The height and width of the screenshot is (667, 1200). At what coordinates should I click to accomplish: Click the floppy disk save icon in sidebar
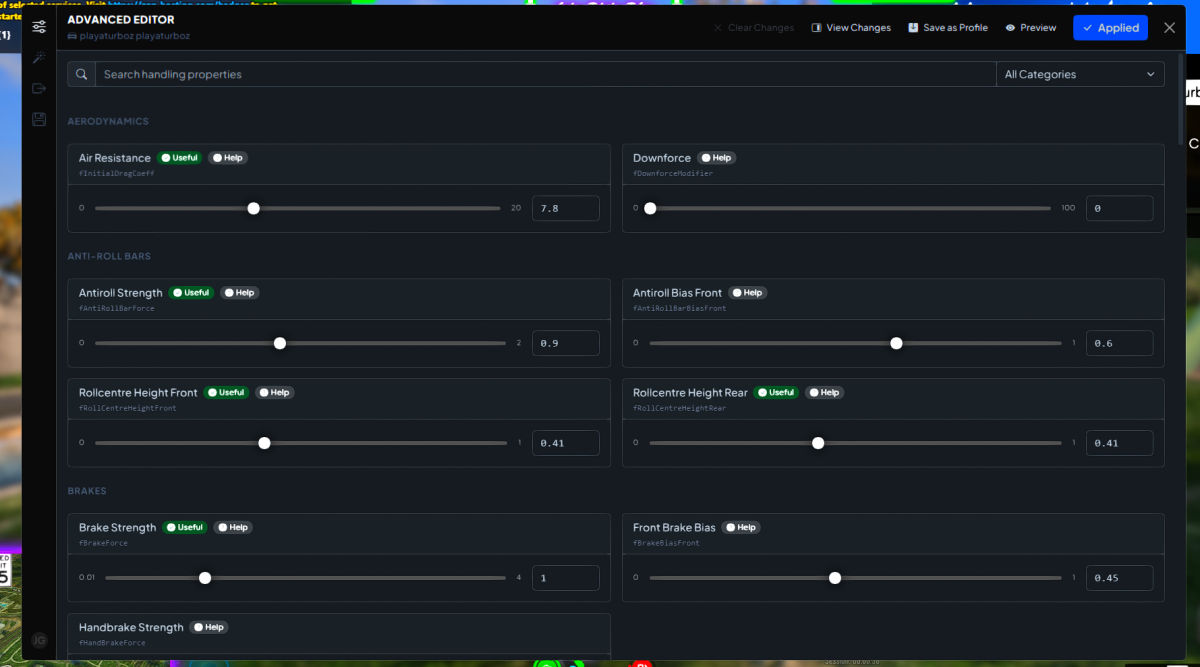(x=39, y=120)
